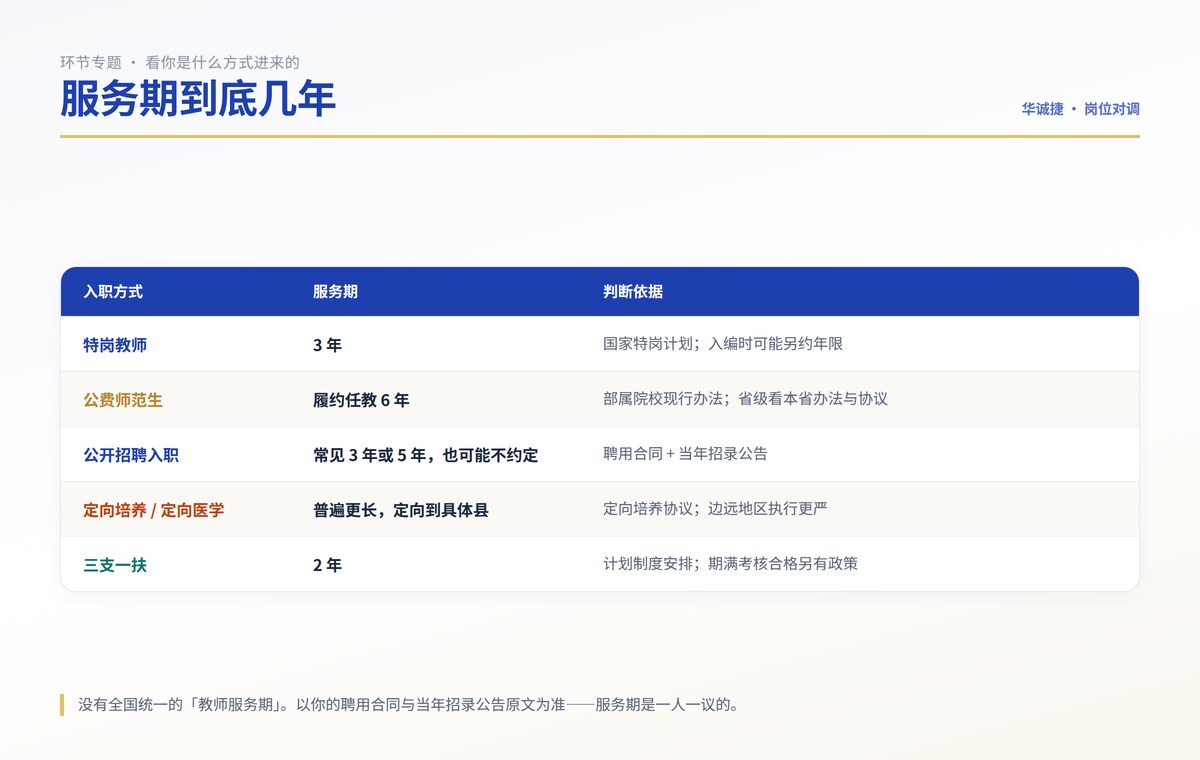Click the 入职方式 column header
Image resolution: width=1200 pixels, height=760 pixels.
[113, 292]
